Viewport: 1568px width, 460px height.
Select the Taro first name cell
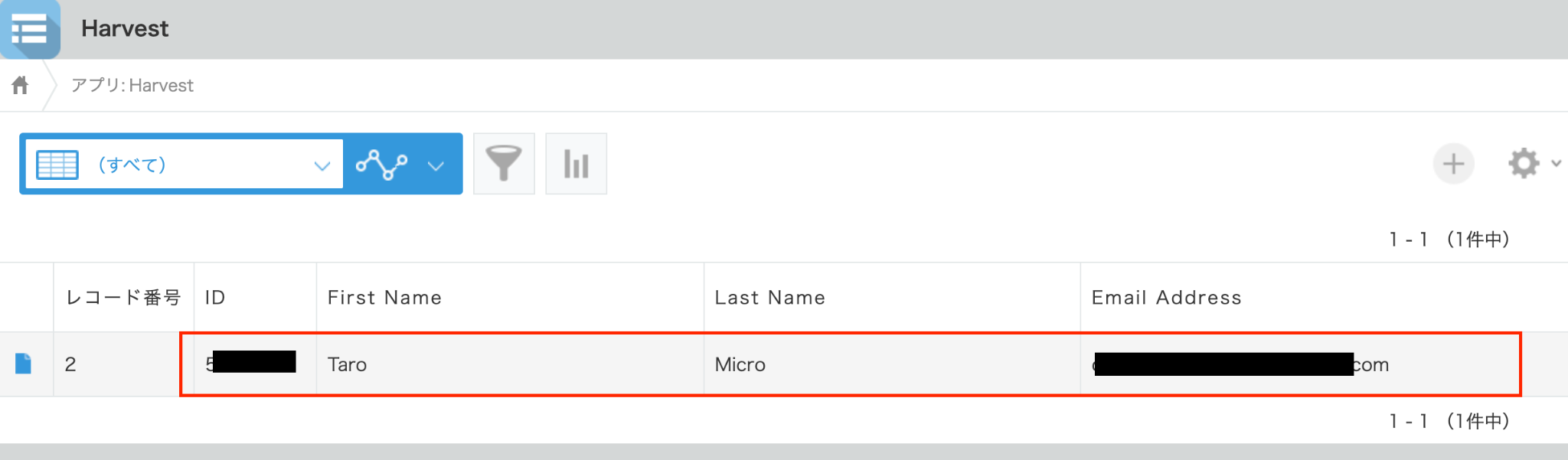[x=348, y=364]
